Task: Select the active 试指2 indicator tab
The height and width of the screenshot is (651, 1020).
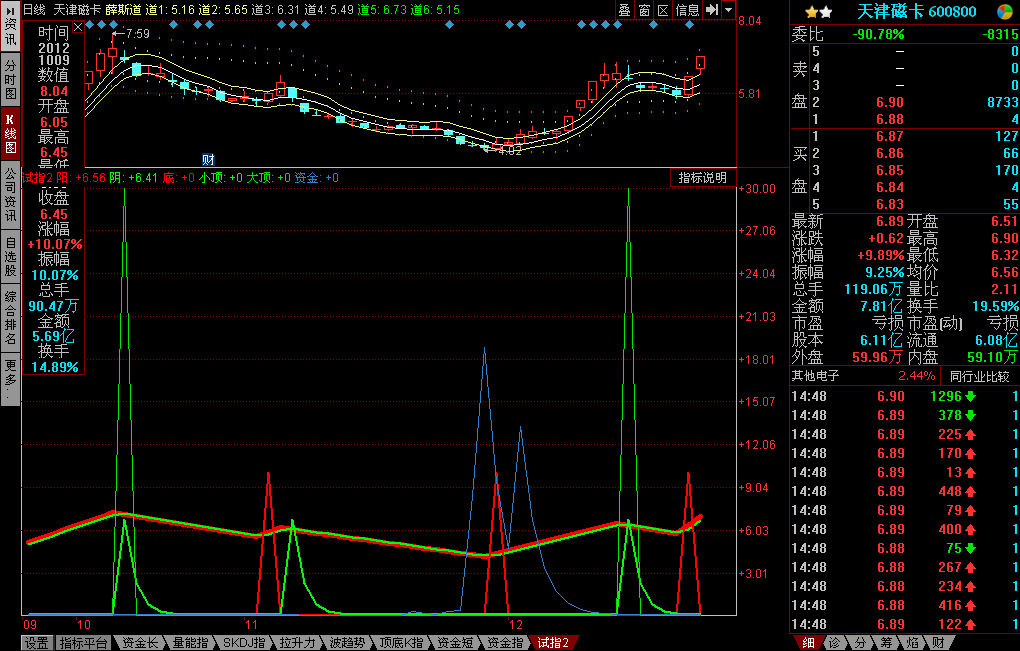Action: [x=553, y=643]
